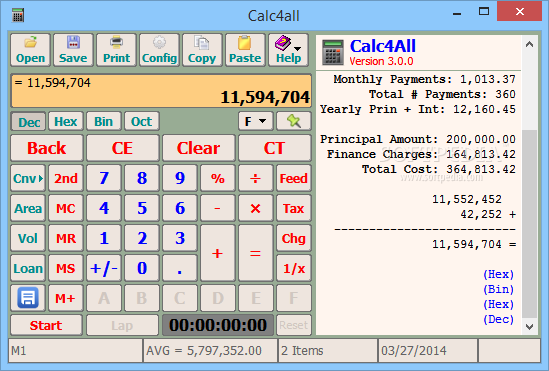The width and height of the screenshot is (549, 371).
Task: Click the 00:00:00:00 stopwatch display
Action: [218, 325]
